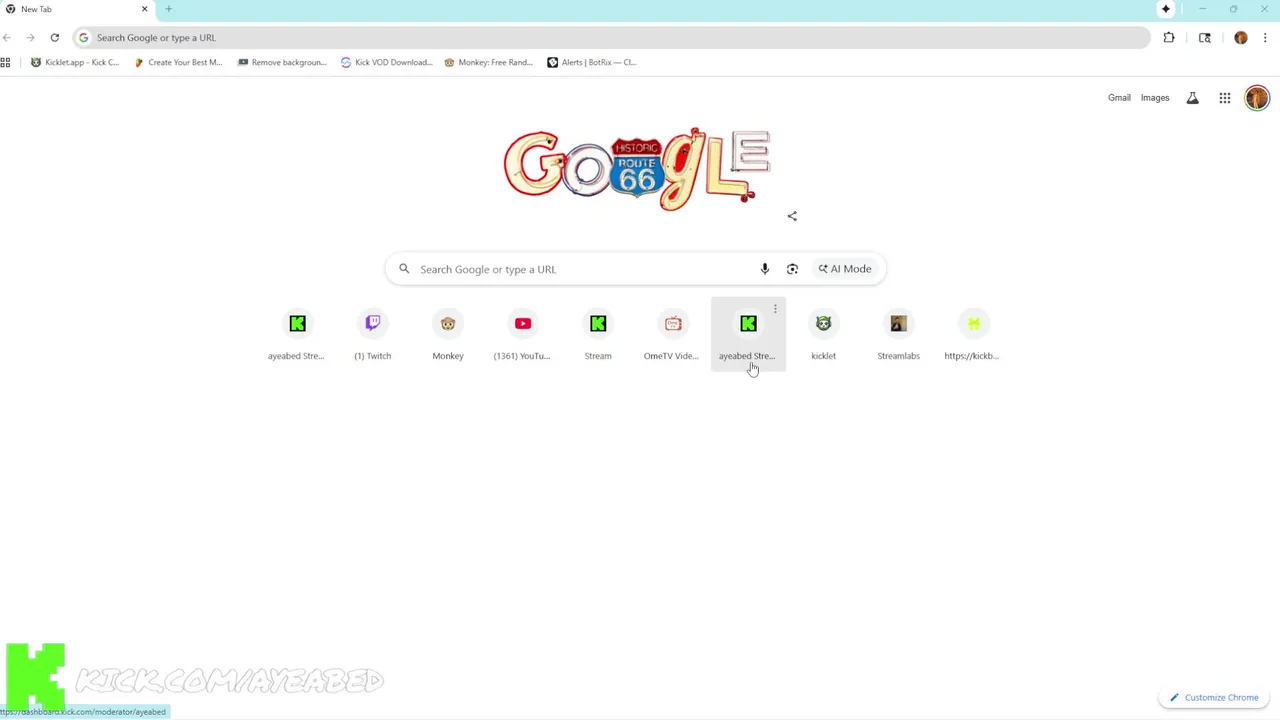Screen dimensions: 1280x720
Task: Open Kick VOD Download... bookmark
Action: pyautogui.click(x=386, y=62)
